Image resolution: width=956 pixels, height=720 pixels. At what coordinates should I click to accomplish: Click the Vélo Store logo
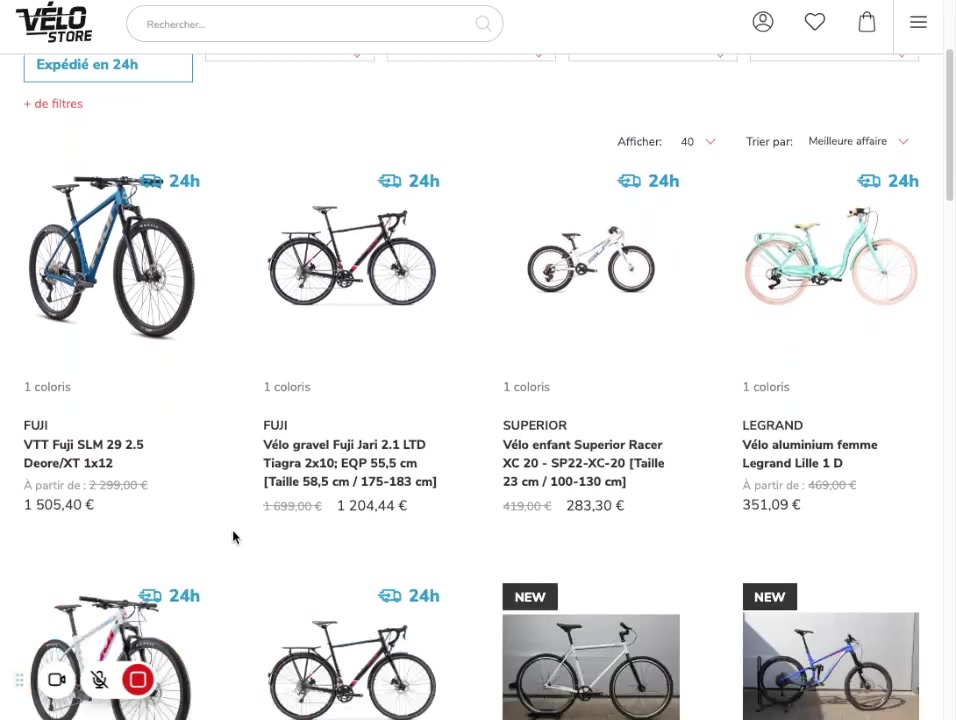54,23
